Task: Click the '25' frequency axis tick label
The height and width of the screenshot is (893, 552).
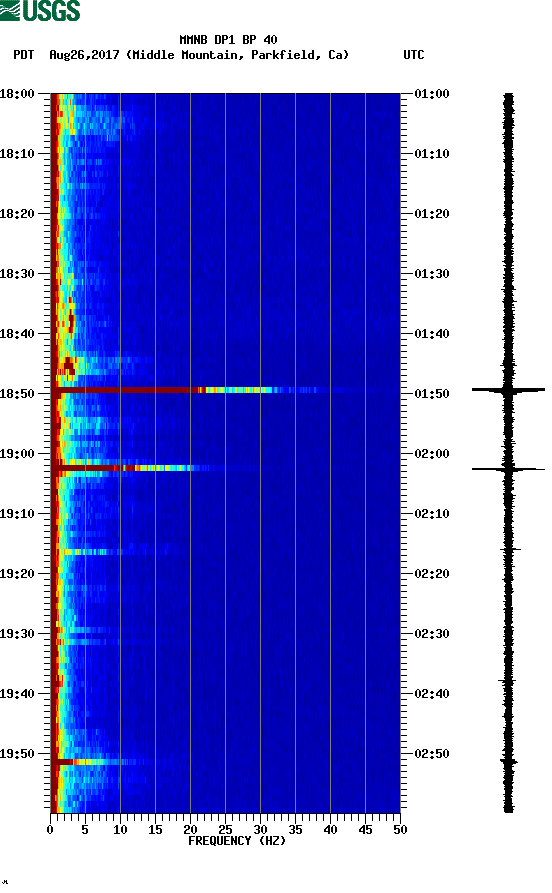Action: click(225, 830)
